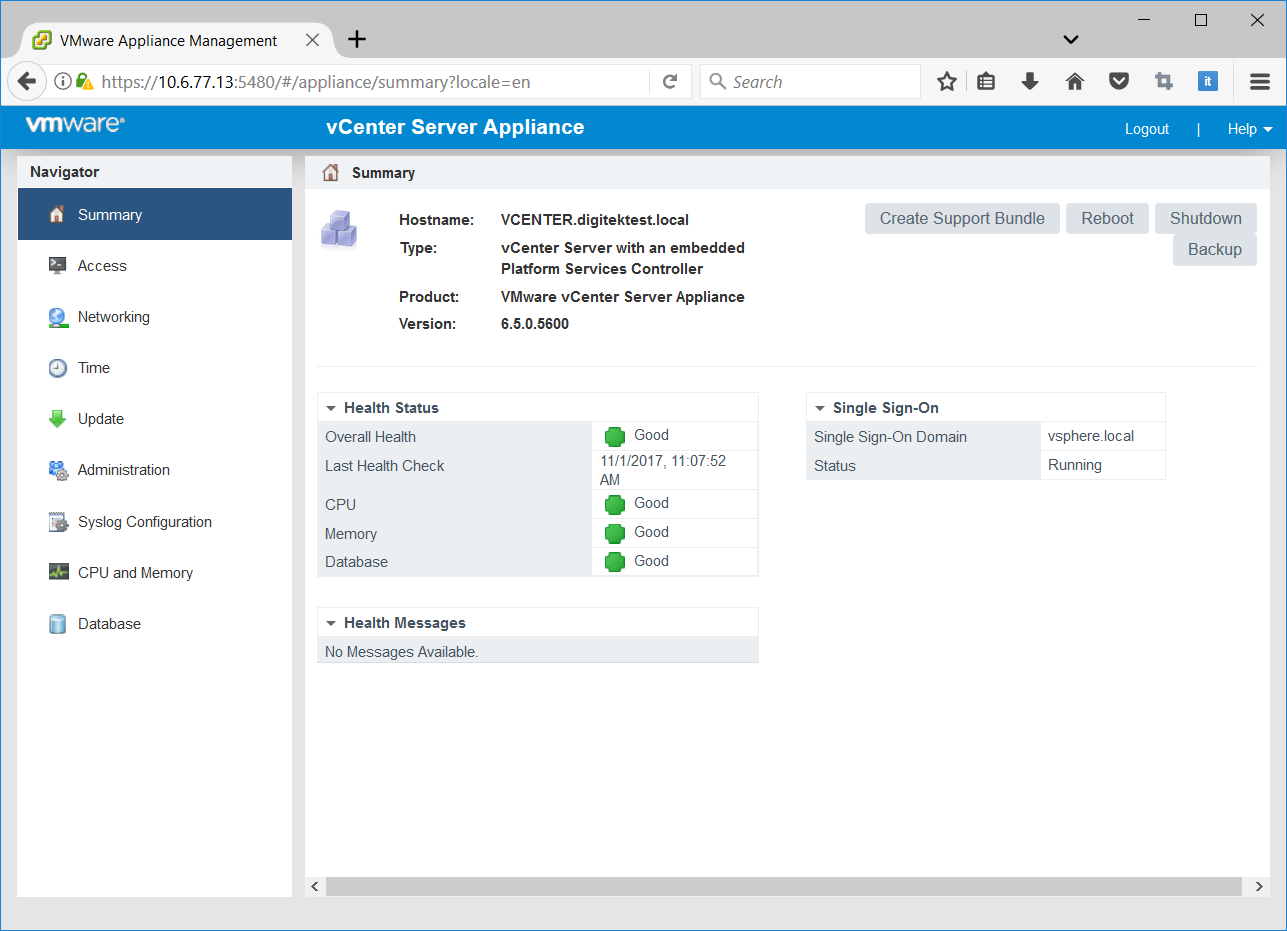
Task: Click the vsphere.local domain value
Action: click(1091, 436)
